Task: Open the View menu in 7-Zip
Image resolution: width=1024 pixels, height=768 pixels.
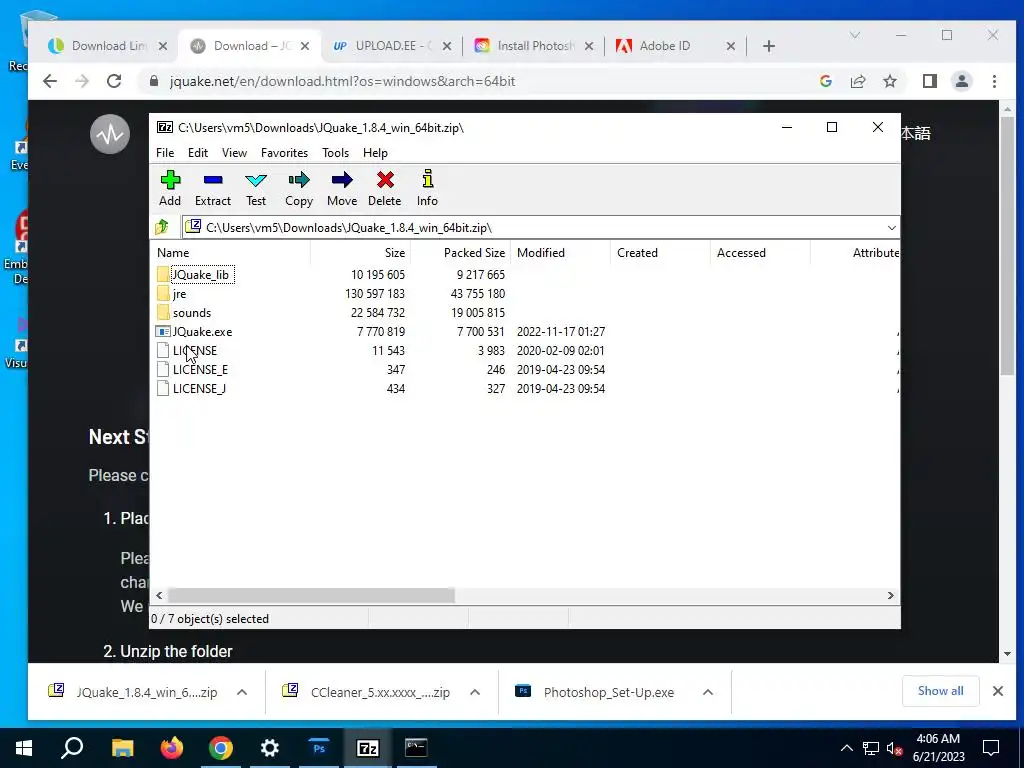Action: coord(234,153)
